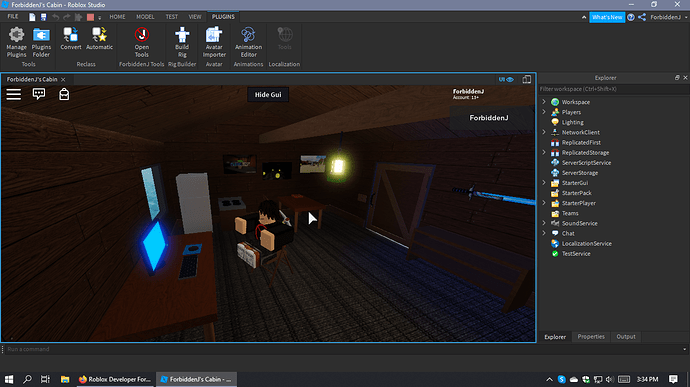Open the Plugins Folder
This screenshot has width=690, height=387.
tap(41, 42)
